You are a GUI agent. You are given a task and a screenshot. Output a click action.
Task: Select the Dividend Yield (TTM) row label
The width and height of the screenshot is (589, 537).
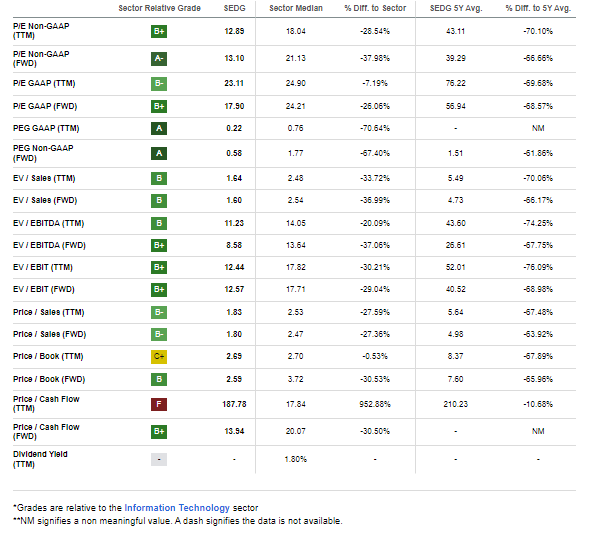[40, 459]
